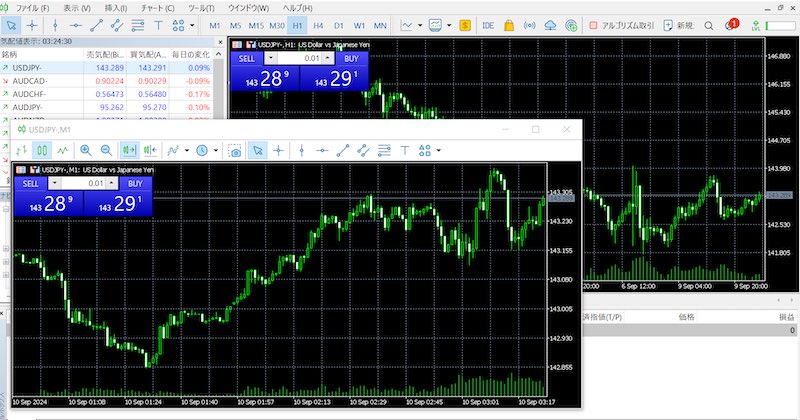
Task: Open chat notifications with red badge
Action: pos(731,24)
